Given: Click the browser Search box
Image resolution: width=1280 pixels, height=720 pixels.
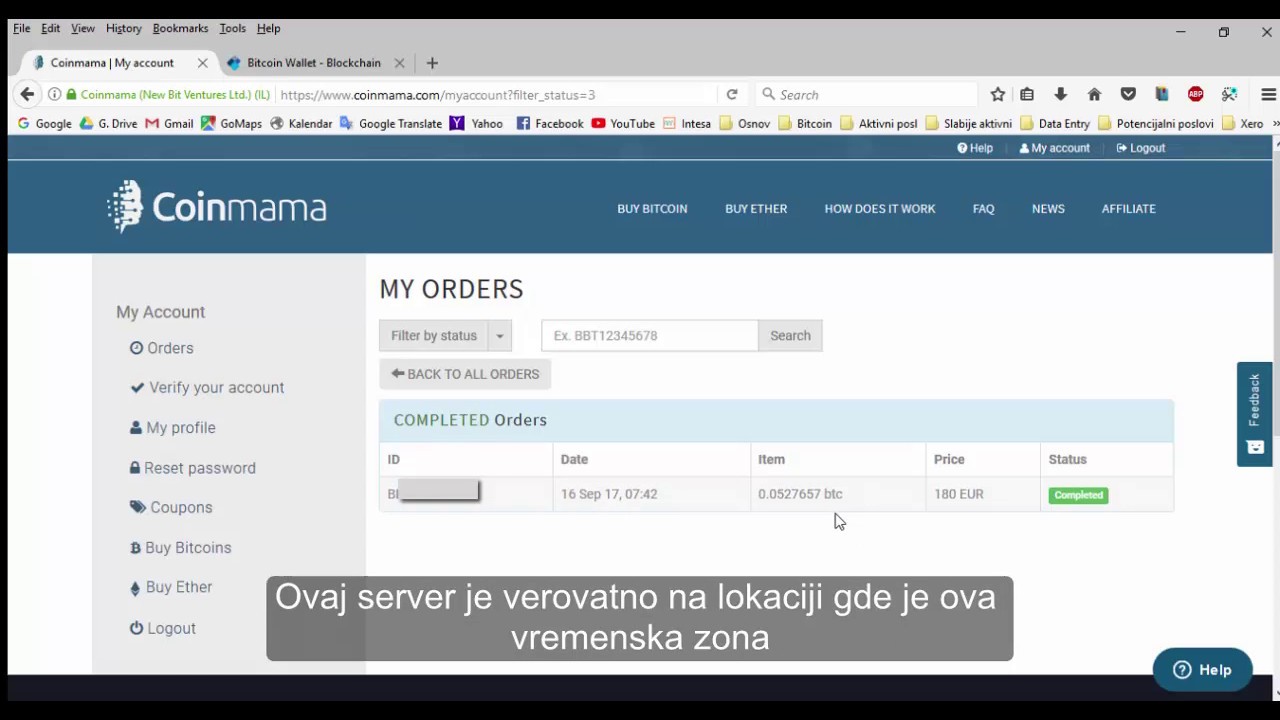Looking at the screenshot, I should [x=866, y=94].
